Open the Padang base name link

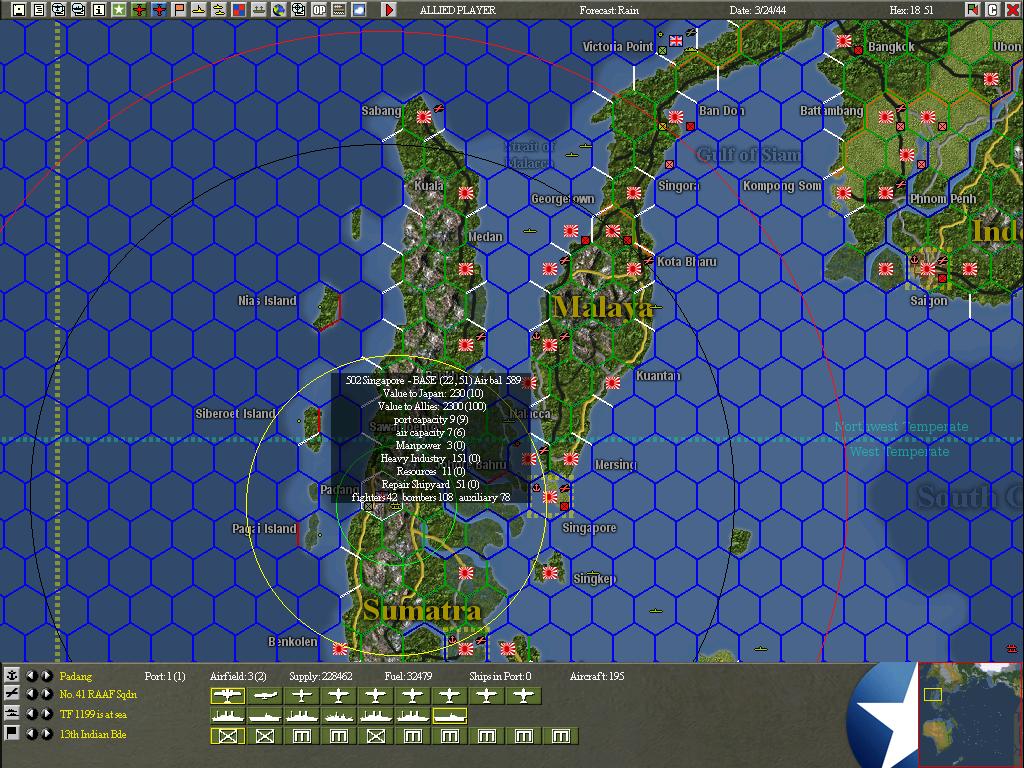[x=76, y=676]
